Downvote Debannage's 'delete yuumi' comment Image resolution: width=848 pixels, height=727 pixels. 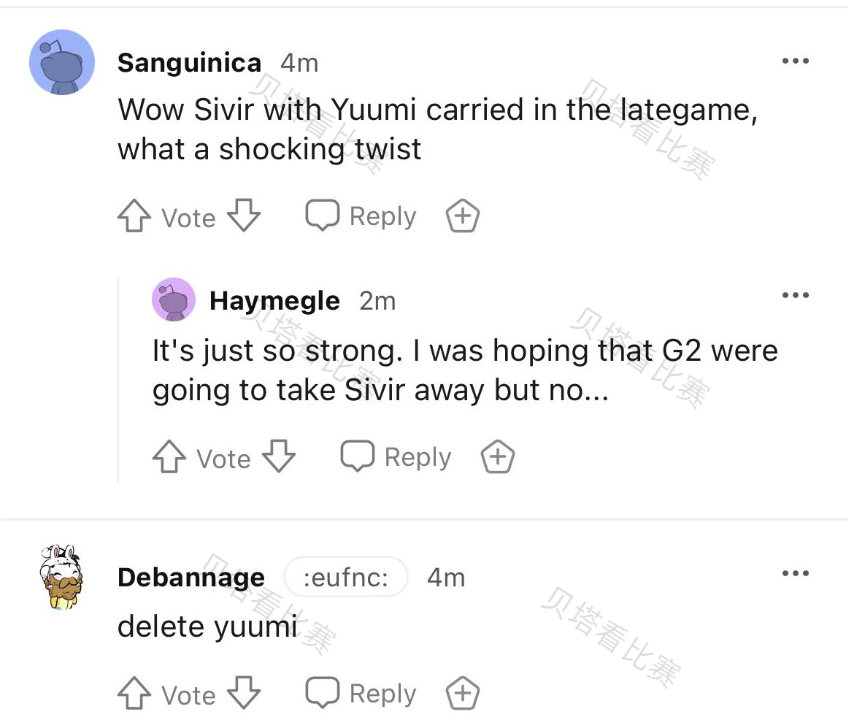(244, 693)
